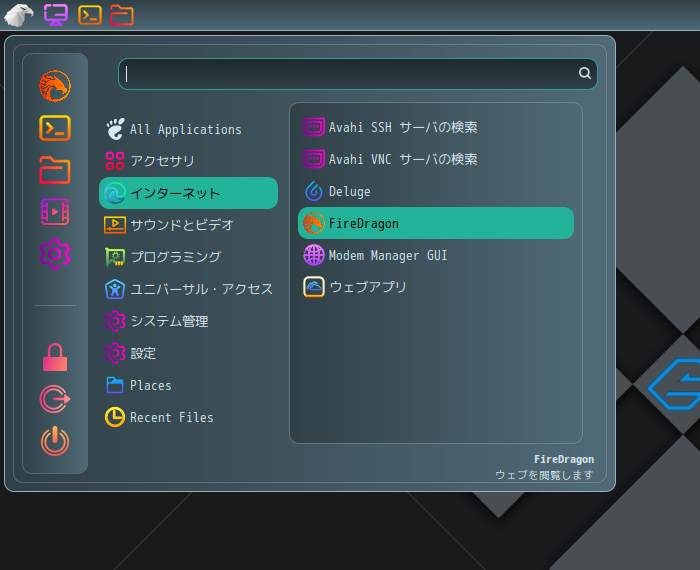Open the media player icon in sidebar
Screen dimensions: 700x570
[55, 212]
